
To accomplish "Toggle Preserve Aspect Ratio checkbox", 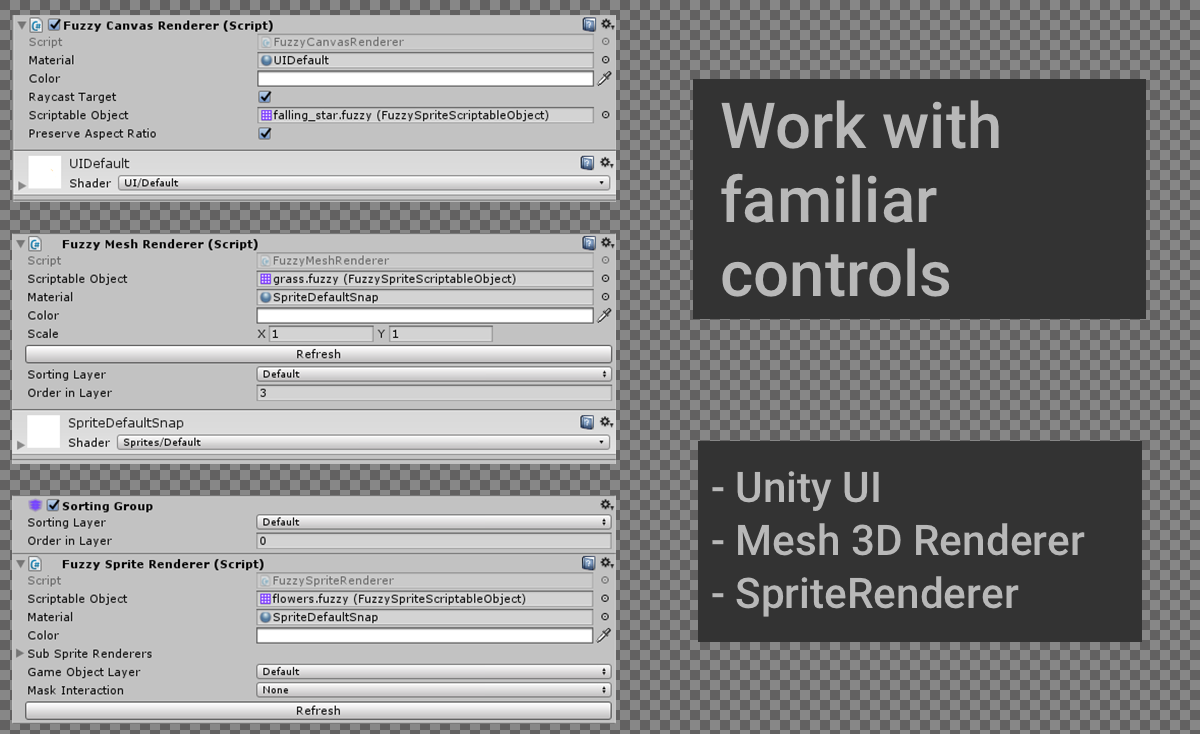I will (265, 133).
